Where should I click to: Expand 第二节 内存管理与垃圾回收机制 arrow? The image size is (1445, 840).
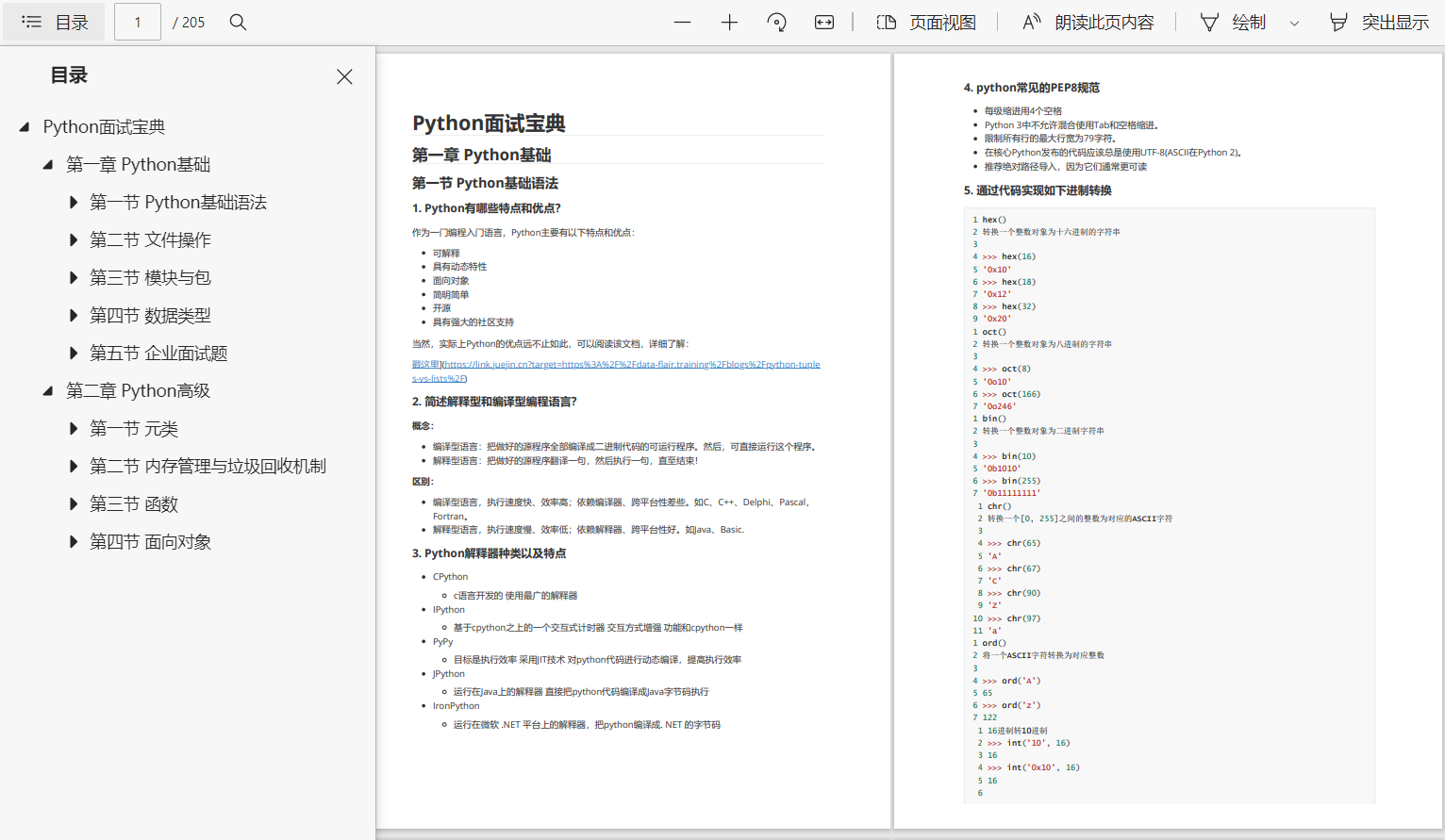point(73,466)
